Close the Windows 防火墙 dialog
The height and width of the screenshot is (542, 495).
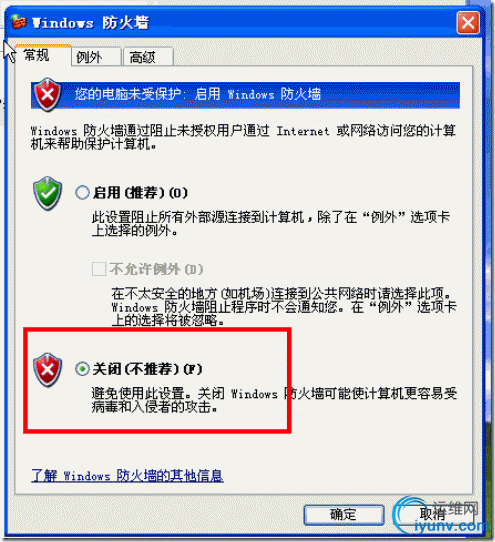point(468,23)
